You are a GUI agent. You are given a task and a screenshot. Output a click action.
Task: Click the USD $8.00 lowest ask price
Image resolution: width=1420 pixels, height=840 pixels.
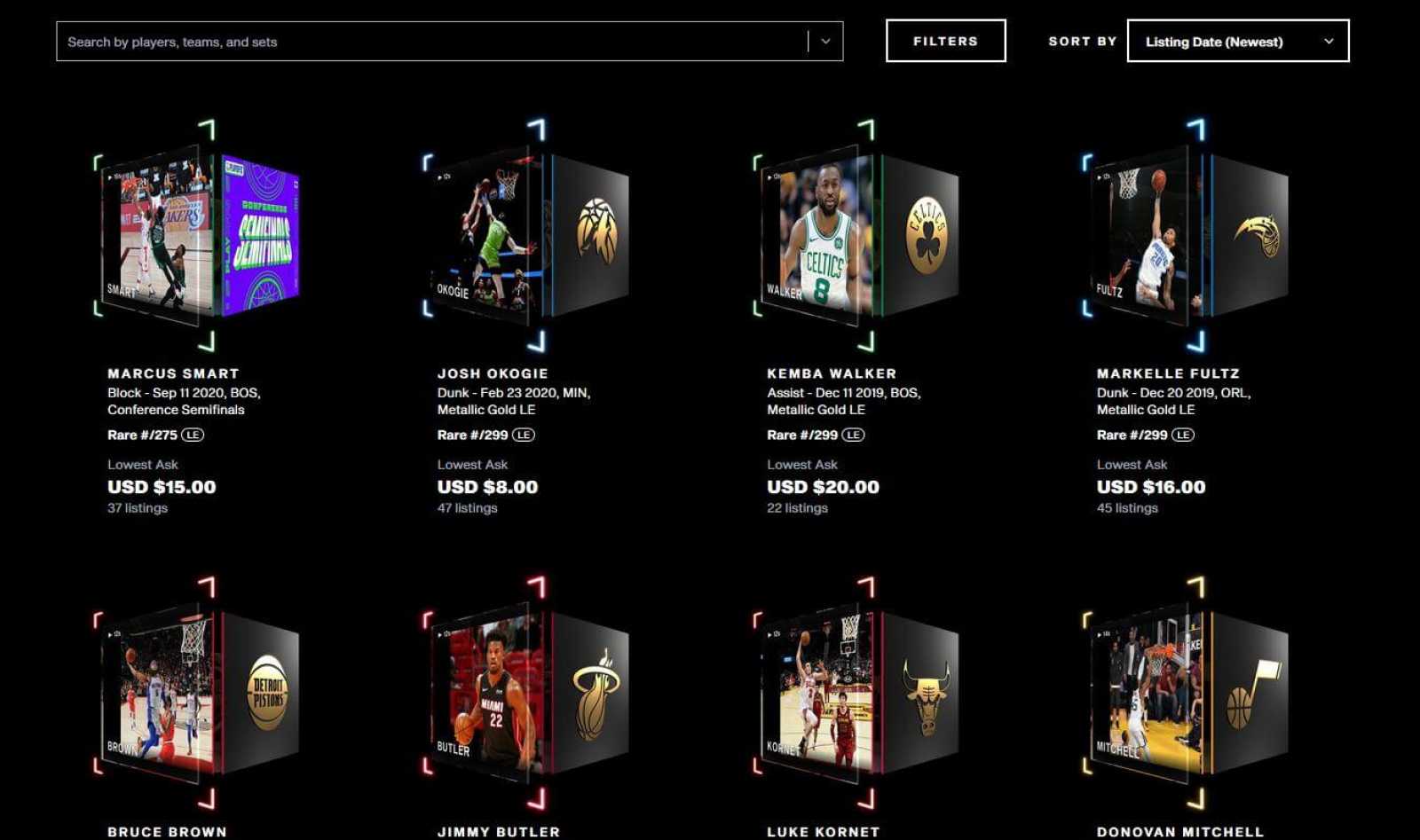(x=487, y=487)
